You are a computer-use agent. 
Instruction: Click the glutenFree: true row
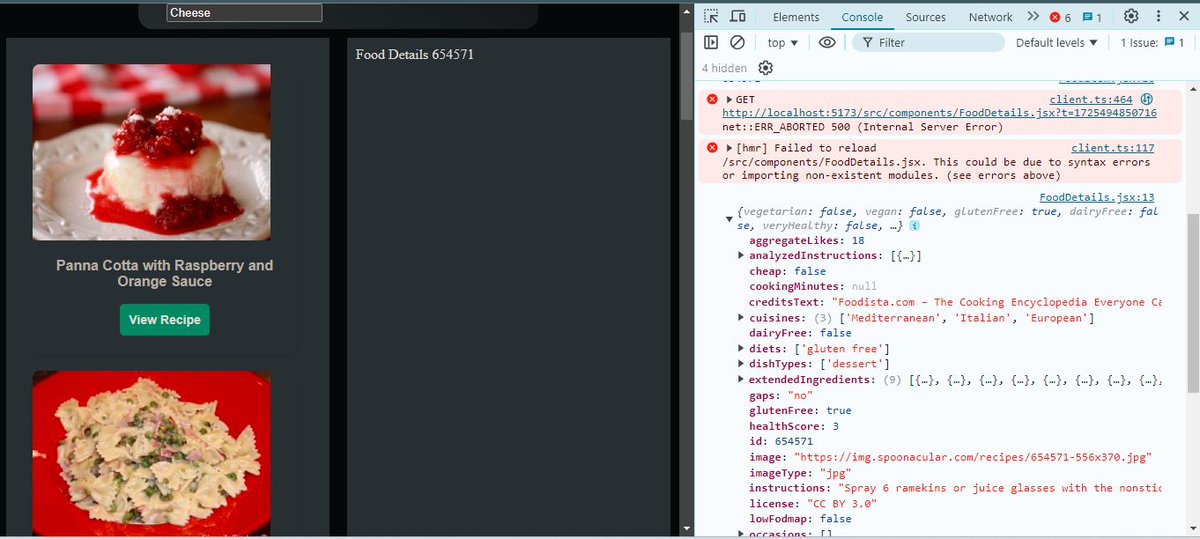tap(800, 410)
